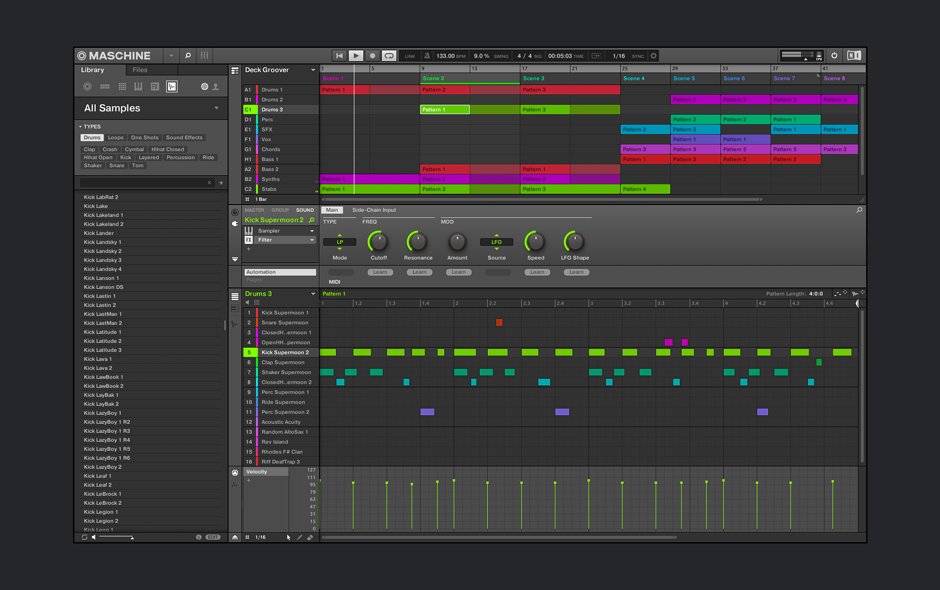940x590 pixels.
Task: Toggle browser prehear speaker icon
Action: [x=94, y=537]
